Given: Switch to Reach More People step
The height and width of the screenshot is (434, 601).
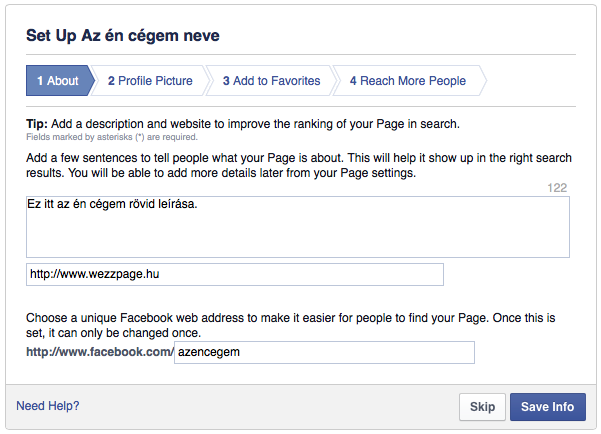Looking at the screenshot, I should (x=408, y=81).
